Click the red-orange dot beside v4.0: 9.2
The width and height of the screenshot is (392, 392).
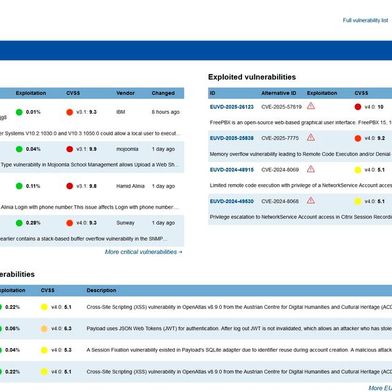(358, 138)
